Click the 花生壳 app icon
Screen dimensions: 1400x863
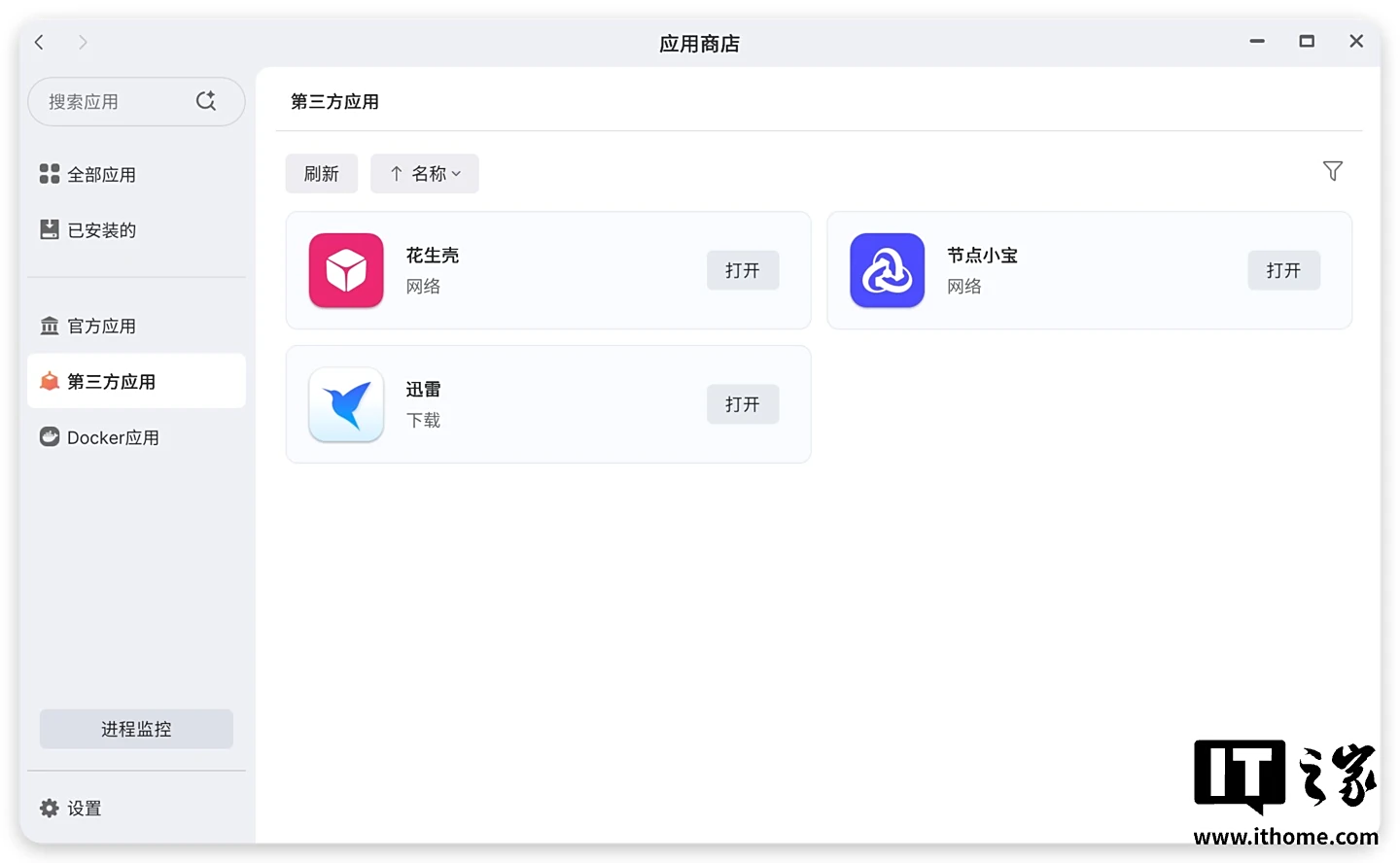click(346, 270)
